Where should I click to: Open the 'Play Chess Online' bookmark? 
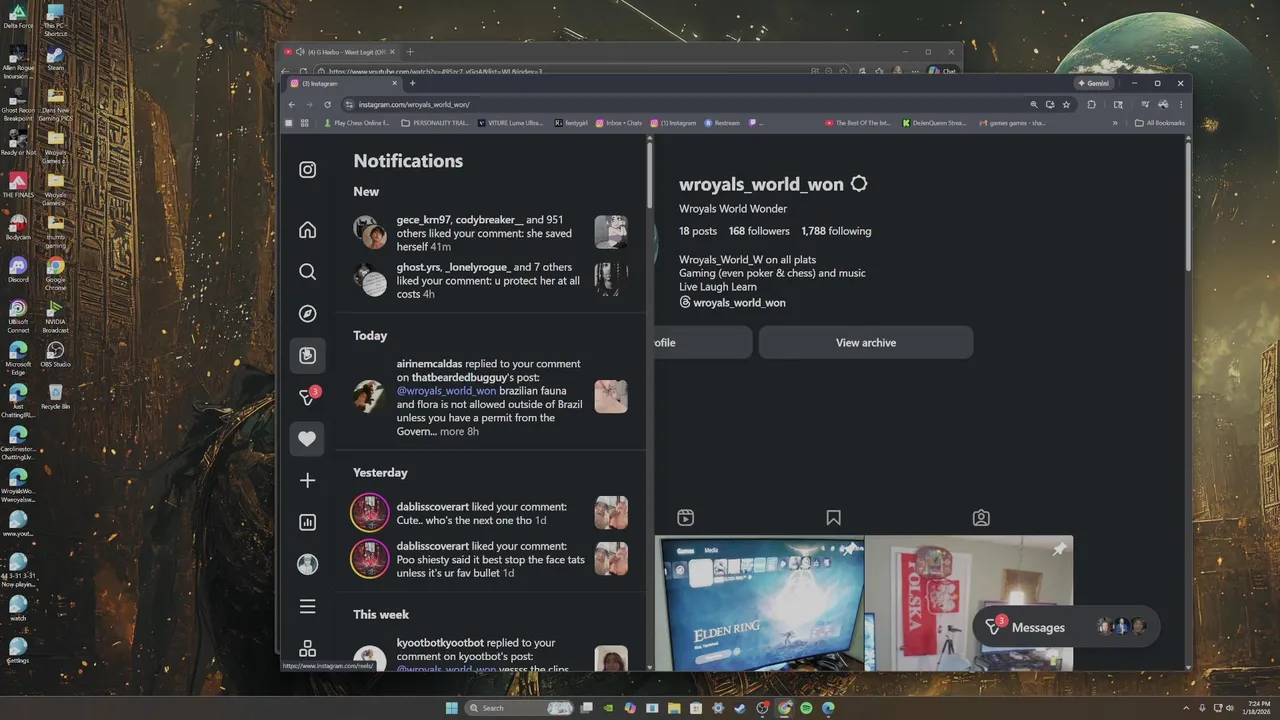click(357, 123)
